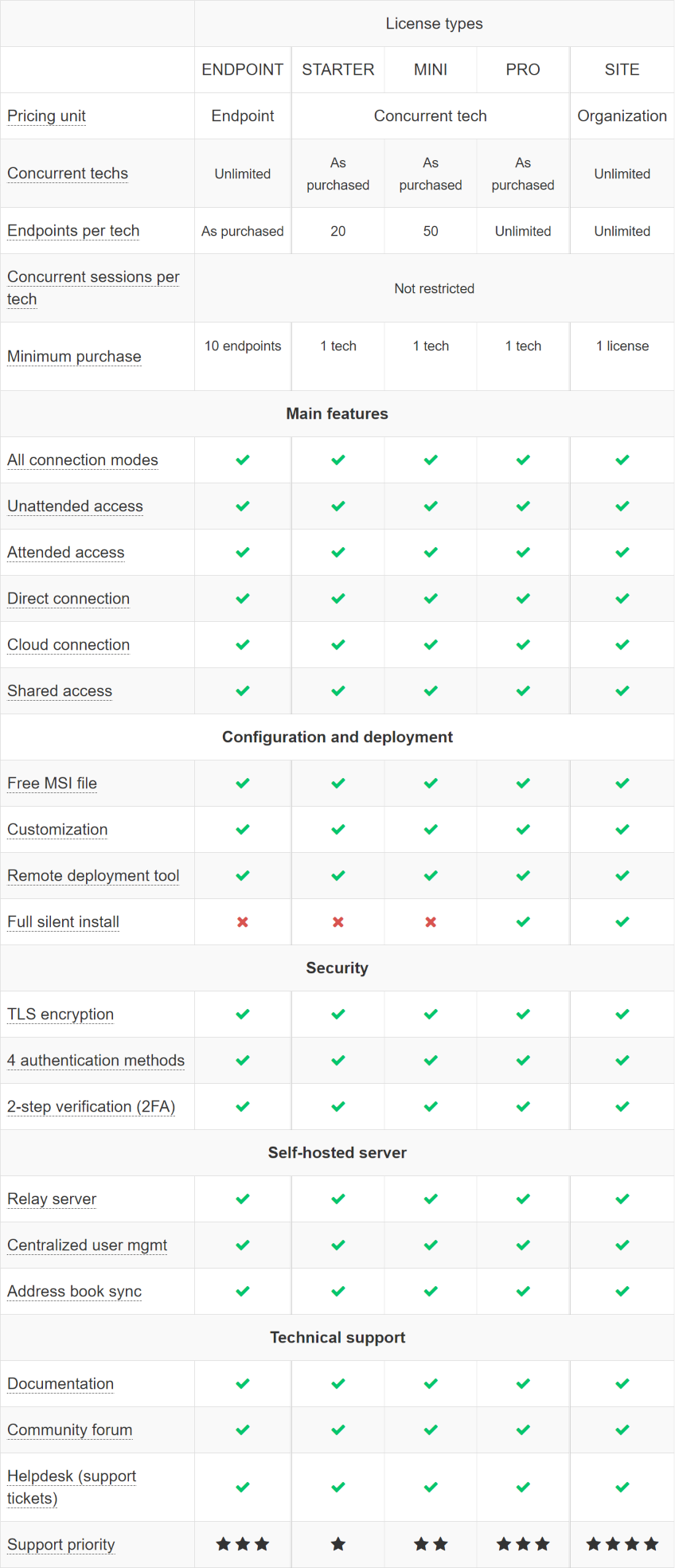
Task: Open the Pricing unit link
Action: [x=46, y=116]
